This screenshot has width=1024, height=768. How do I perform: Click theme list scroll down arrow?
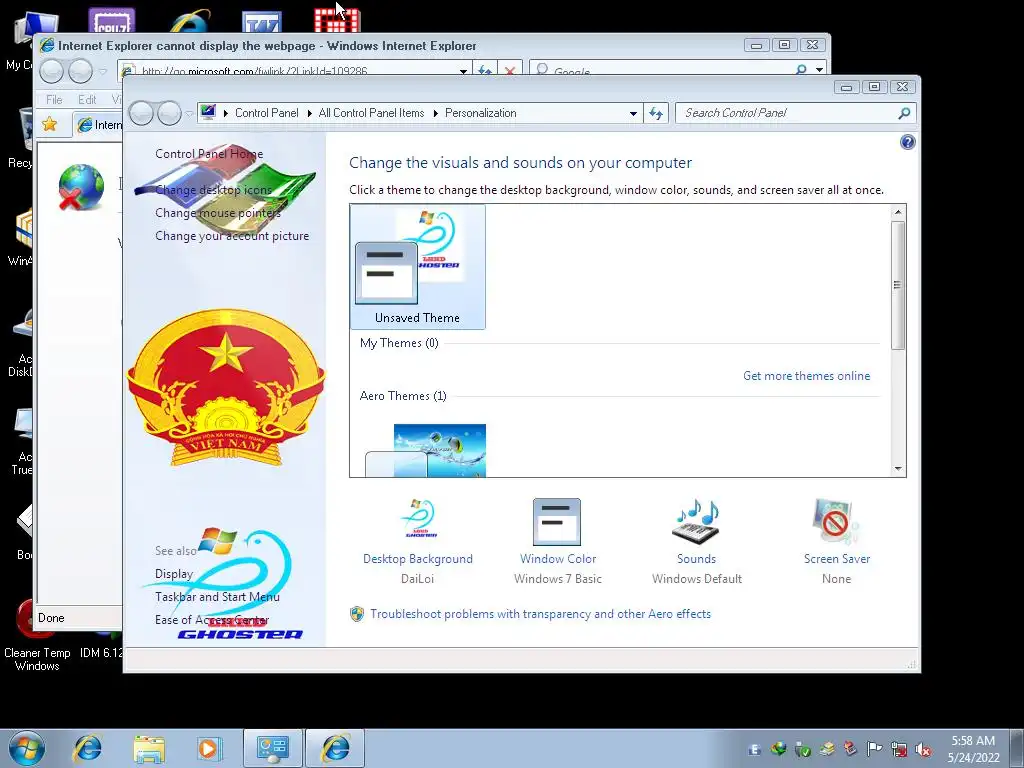(x=898, y=469)
